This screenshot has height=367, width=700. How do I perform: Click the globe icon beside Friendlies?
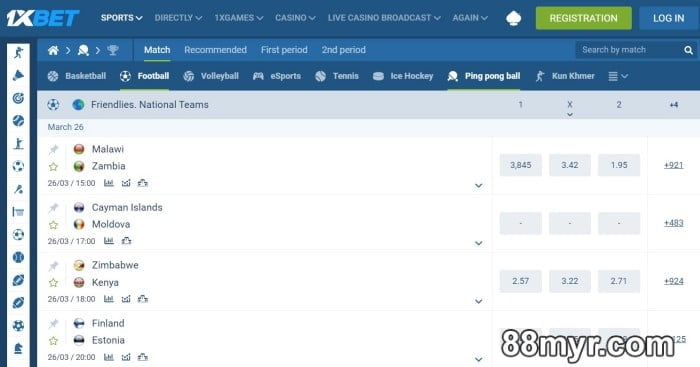pos(79,105)
